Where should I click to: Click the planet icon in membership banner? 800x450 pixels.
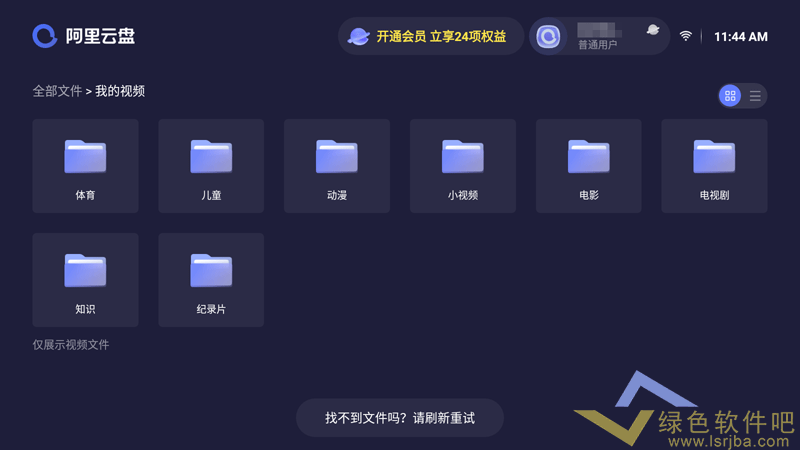(358, 36)
